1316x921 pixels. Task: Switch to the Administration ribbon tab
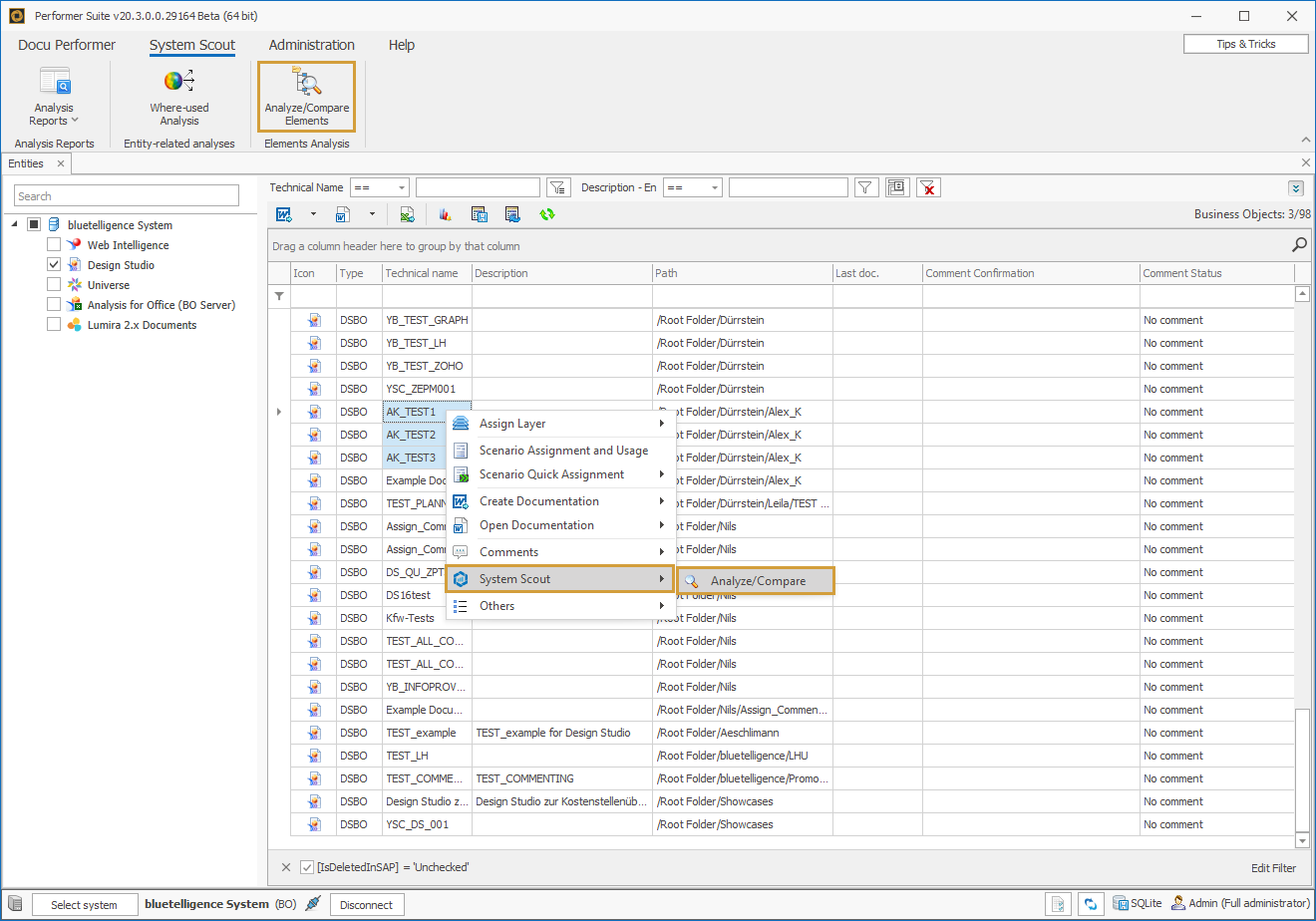tap(311, 45)
